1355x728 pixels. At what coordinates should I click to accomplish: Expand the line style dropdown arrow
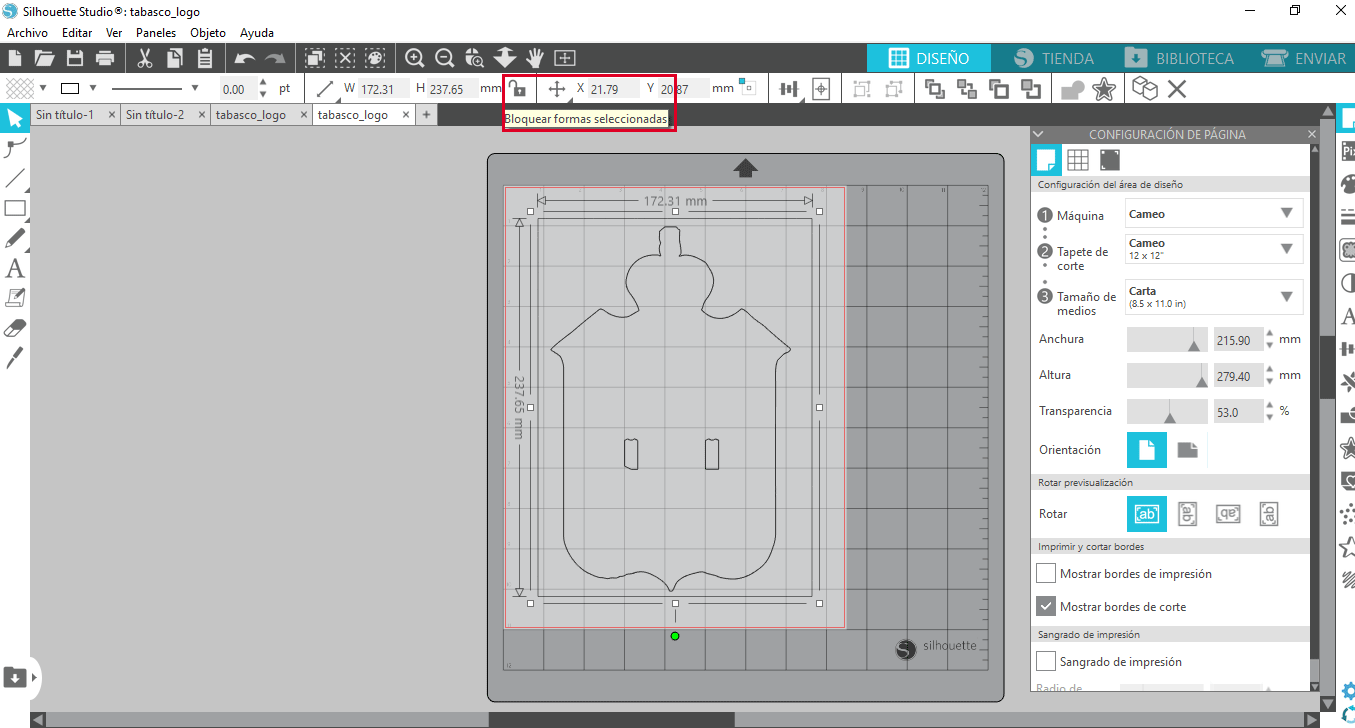(x=195, y=88)
